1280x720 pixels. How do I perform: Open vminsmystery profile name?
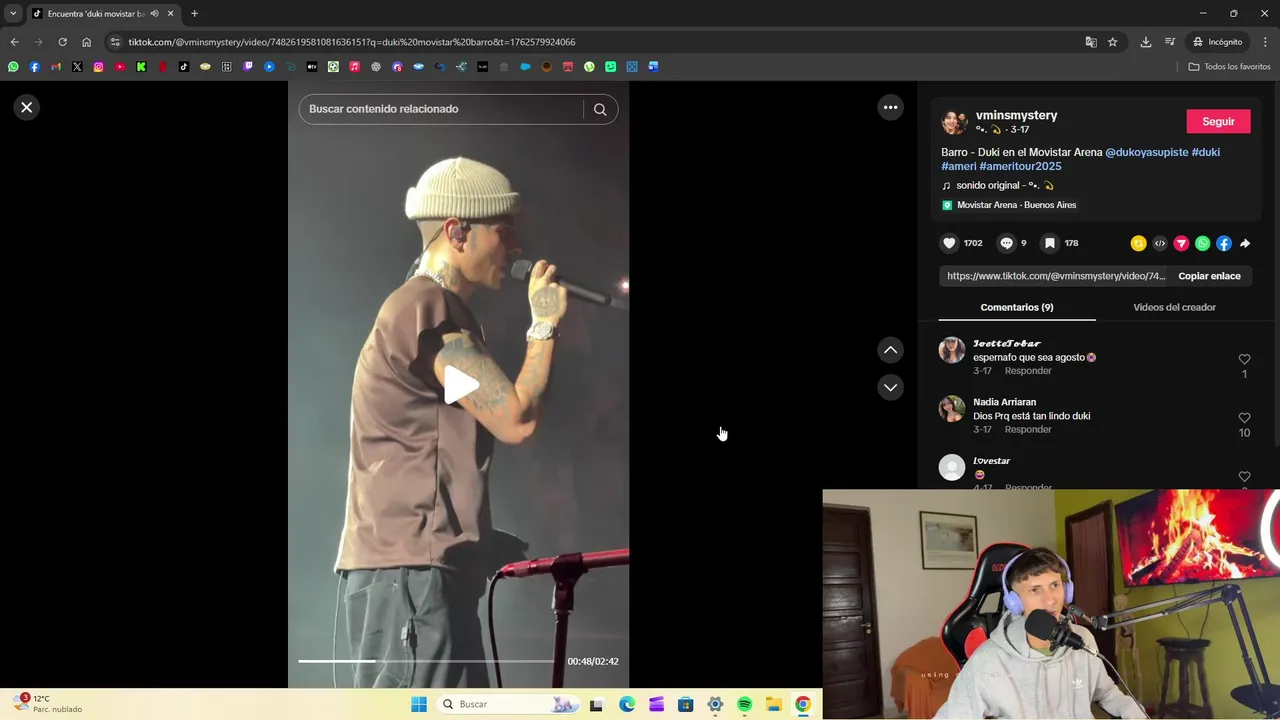pyautogui.click(x=1016, y=115)
